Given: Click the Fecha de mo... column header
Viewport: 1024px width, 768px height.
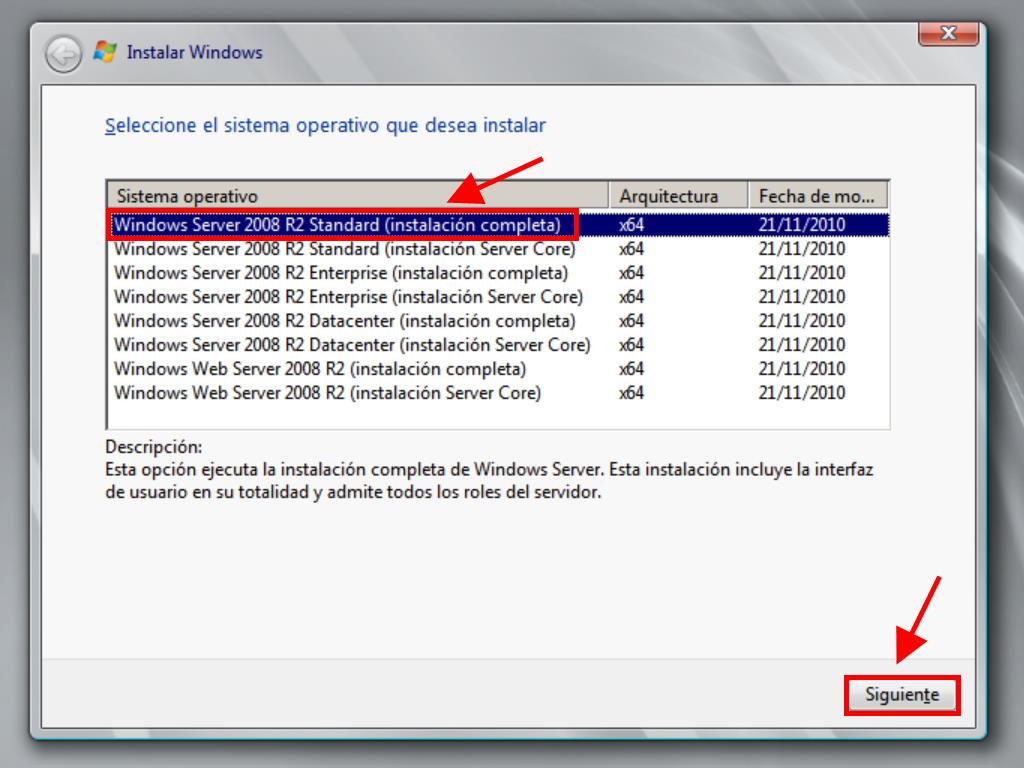Looking at the screenshot, I should (817, 196).
